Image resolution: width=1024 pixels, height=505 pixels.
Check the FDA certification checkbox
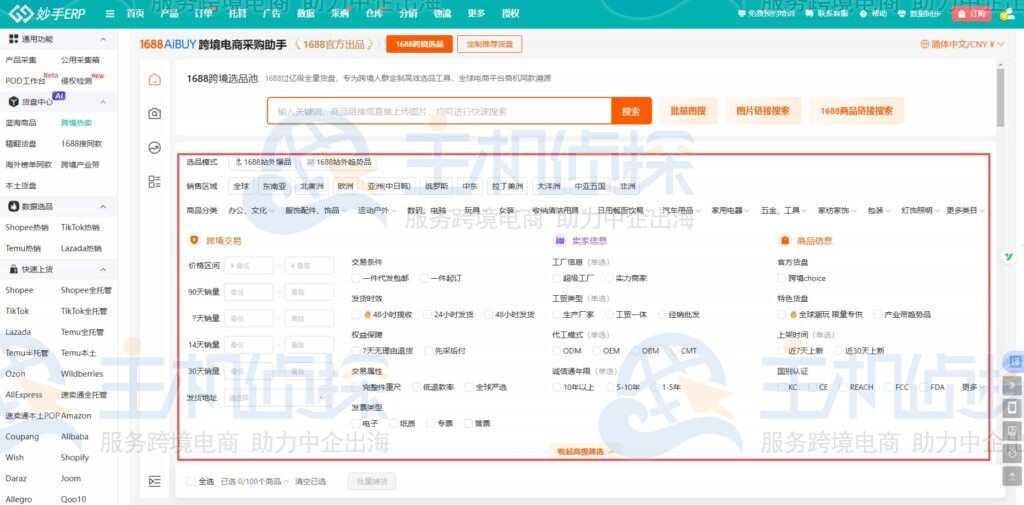(923, 387)
